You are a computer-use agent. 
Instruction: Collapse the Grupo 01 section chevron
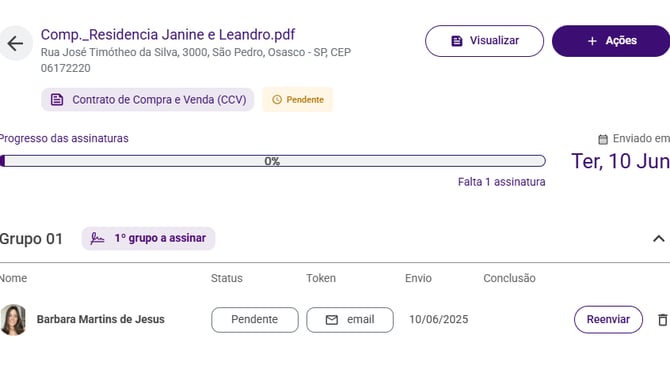tap(658, 238)
